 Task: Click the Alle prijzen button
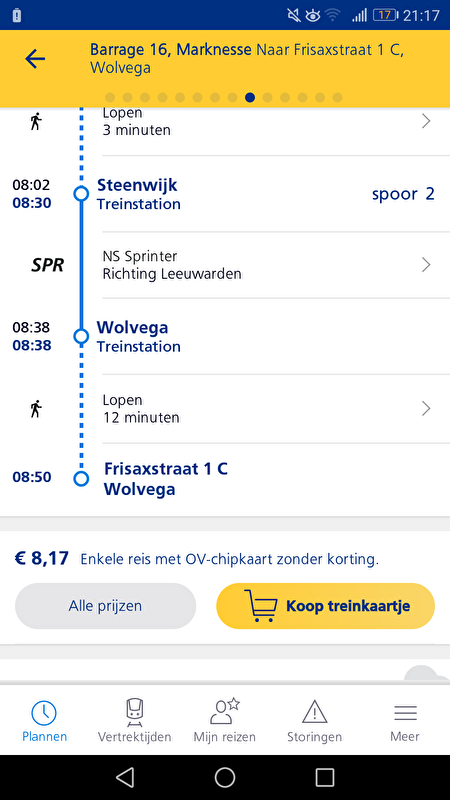tap(106, 606)
